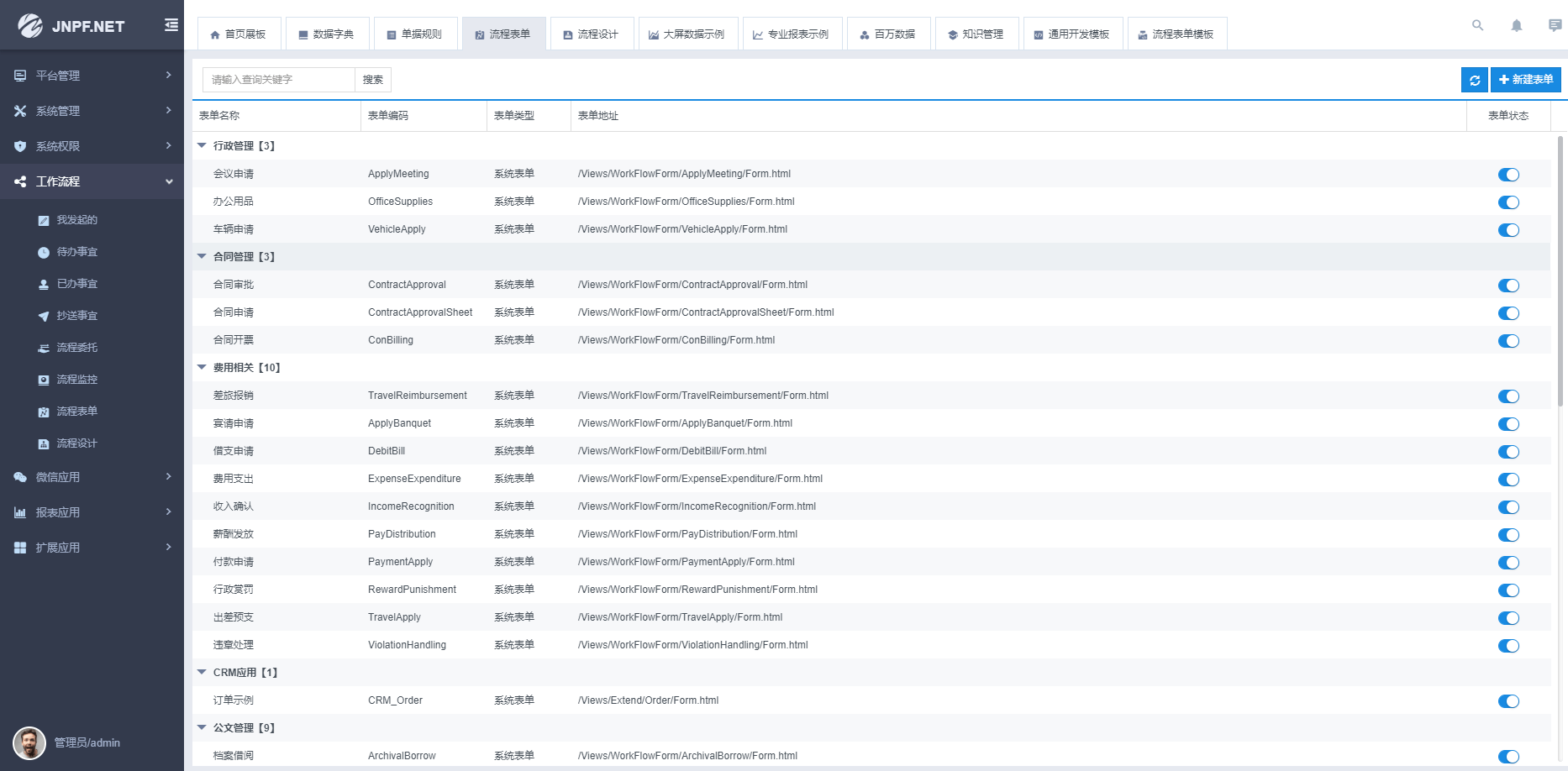Viewport: 1568px width, 771px height.
Task: Collapse the 行政管理 [3] group
Action: tap(202, 145)
